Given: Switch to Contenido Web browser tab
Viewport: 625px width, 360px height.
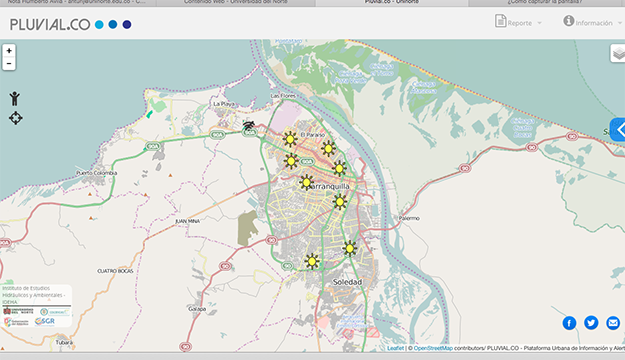Looking at the screenshot, I should point(236,2).
